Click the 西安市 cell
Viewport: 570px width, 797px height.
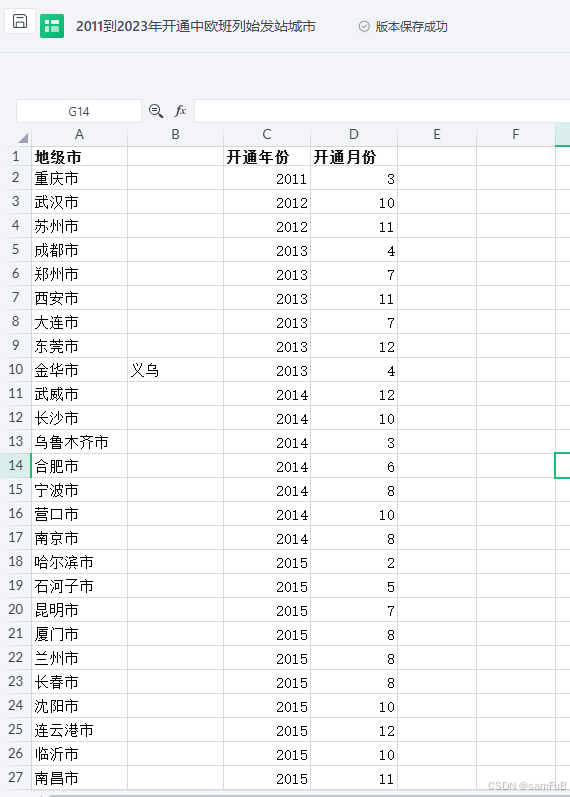coord(79,298)
